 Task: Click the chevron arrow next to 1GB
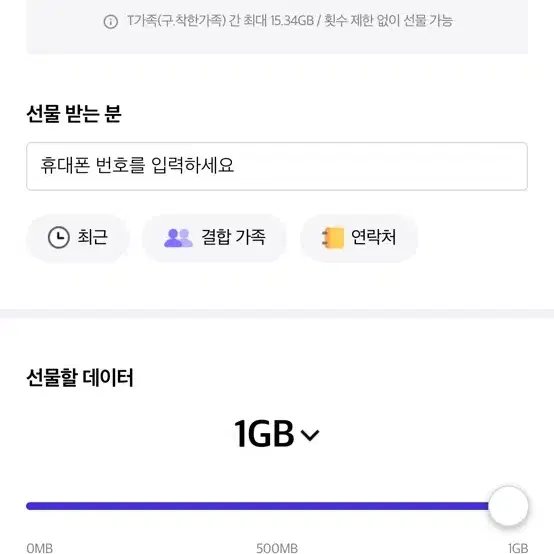(310, 435)
